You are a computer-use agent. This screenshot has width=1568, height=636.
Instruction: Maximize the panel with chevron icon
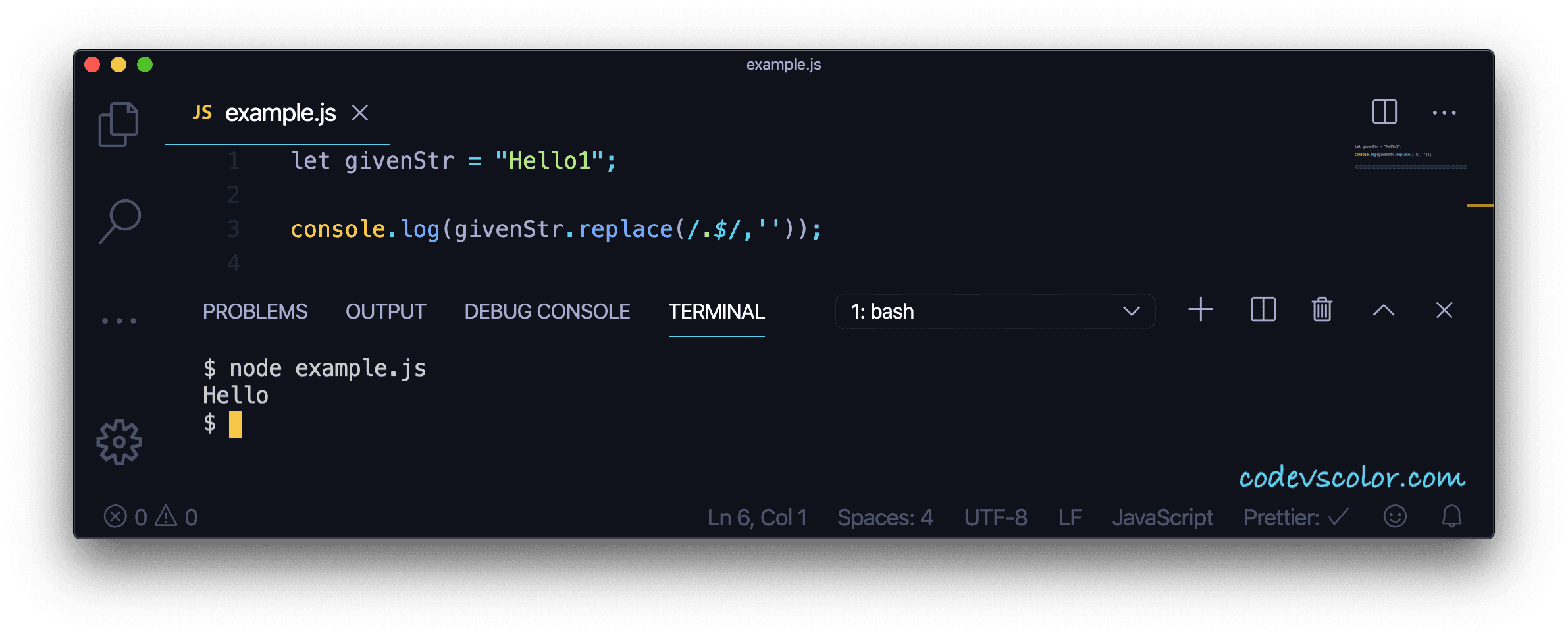pyautogui.click(x=1383, y=309)
